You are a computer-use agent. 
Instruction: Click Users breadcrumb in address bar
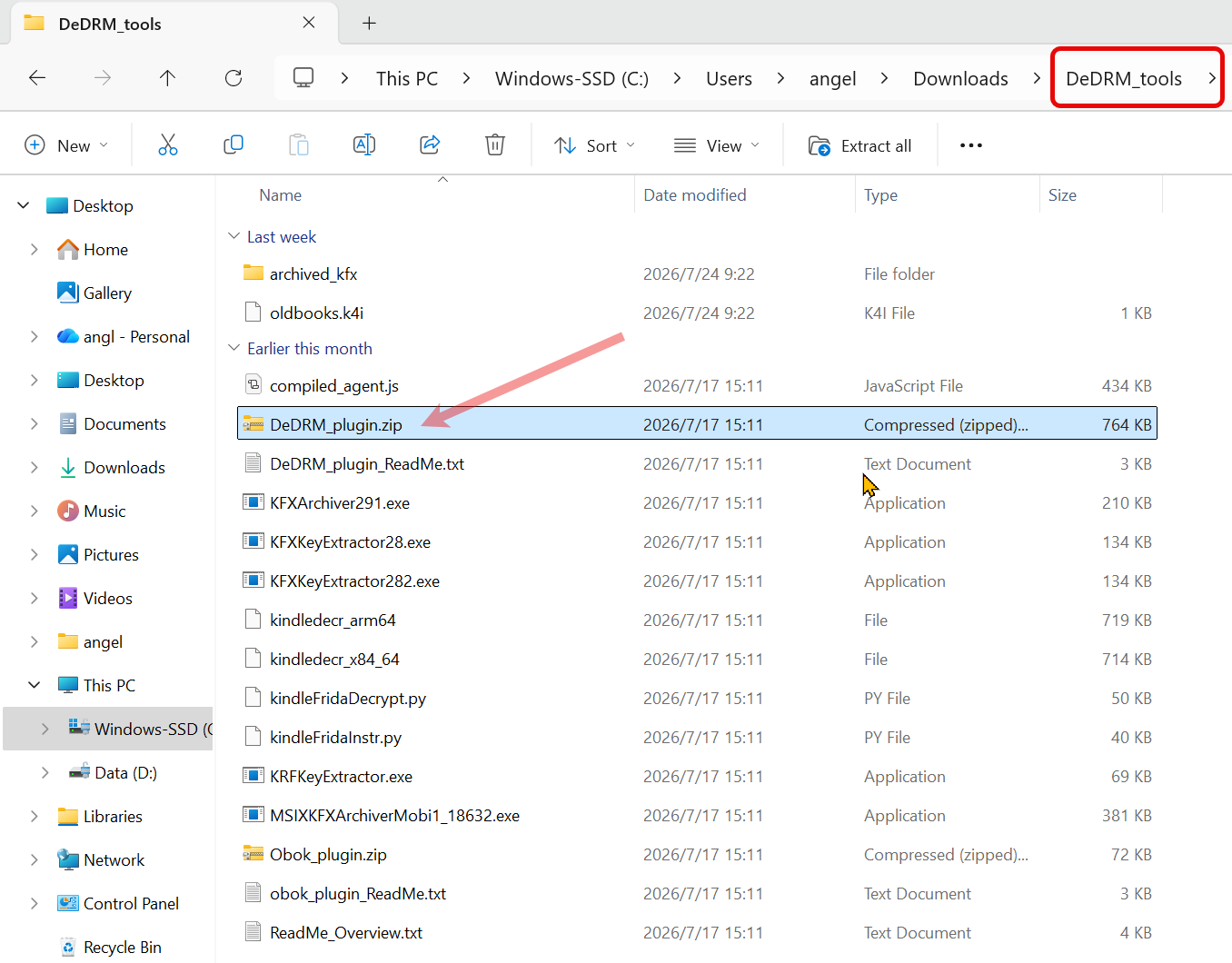729,79
